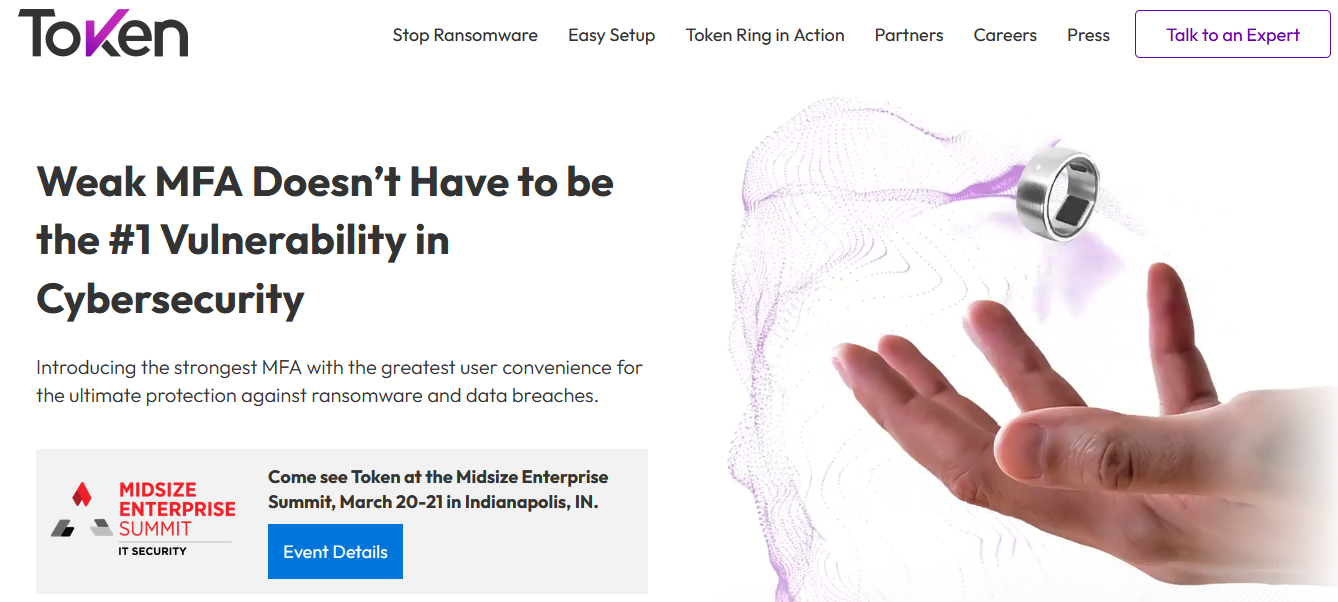Open the Careers page
This screenshot has height=602, width=1338.
click(x=1005, y=35)
